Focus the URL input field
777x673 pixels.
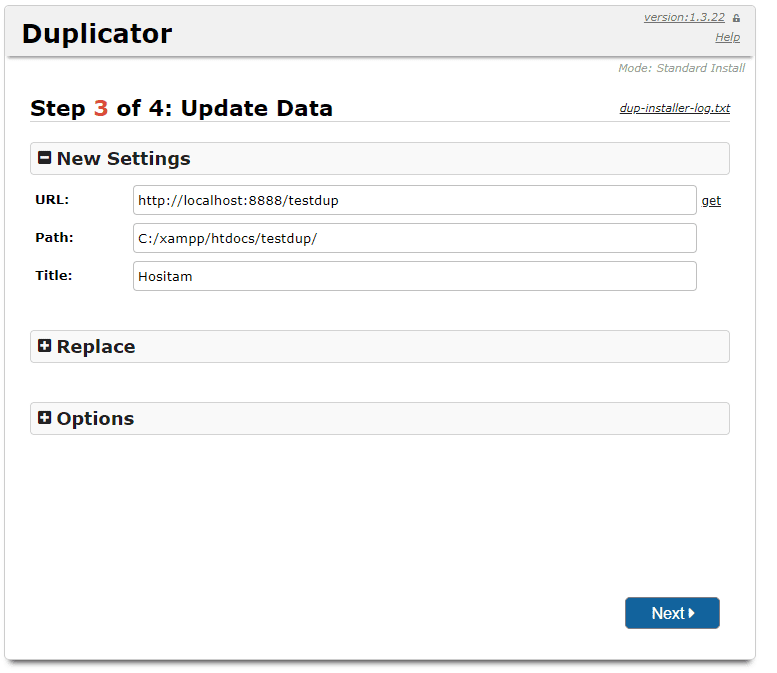pos(414,200)
